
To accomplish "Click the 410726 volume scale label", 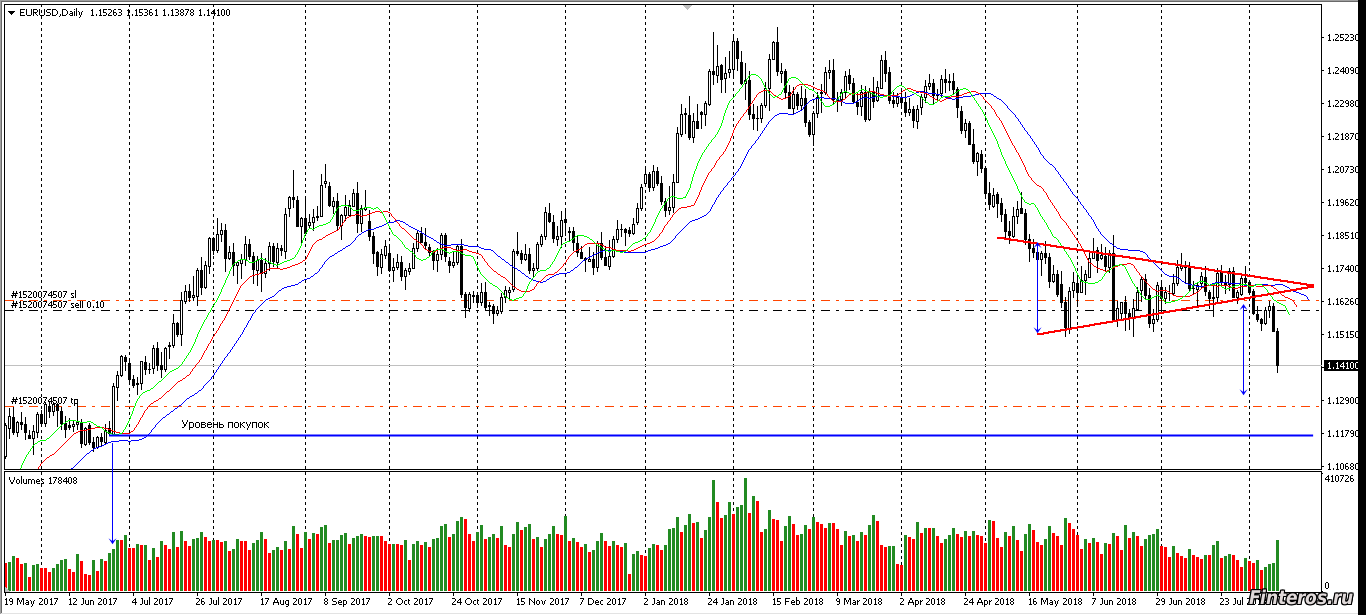I will [x=1339, y=480].
